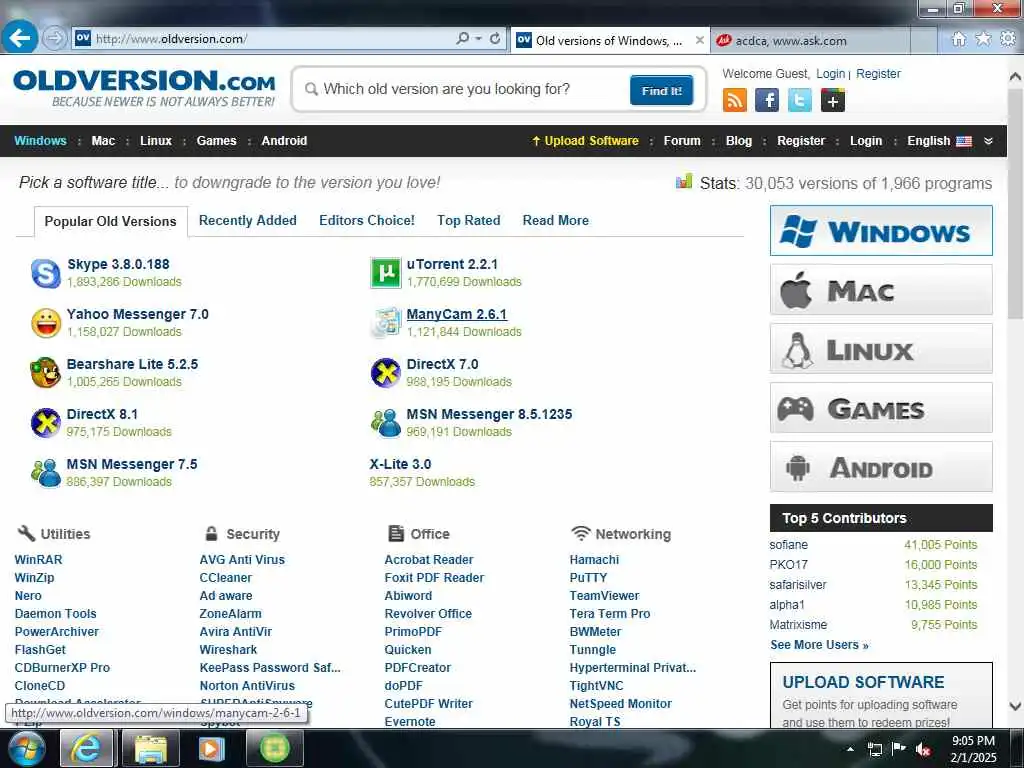Click the orange RSS feed icon
1024x768 pixels.
[x=735, y=101]
